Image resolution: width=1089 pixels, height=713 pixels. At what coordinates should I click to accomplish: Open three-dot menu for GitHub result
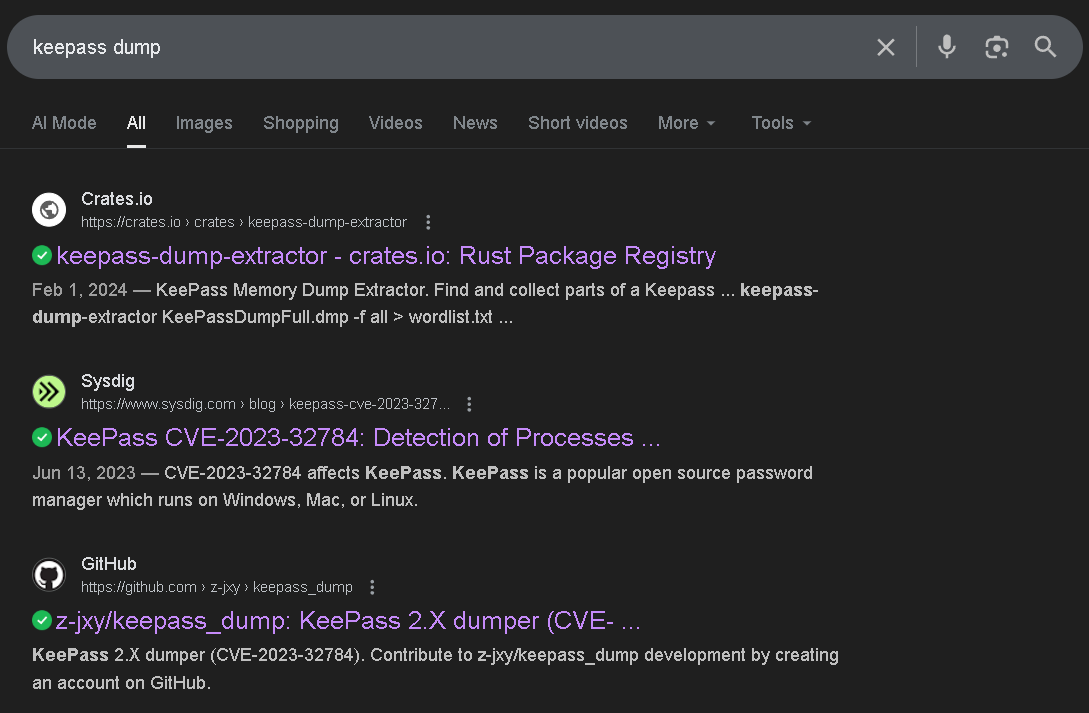click(x=373, y=587)
